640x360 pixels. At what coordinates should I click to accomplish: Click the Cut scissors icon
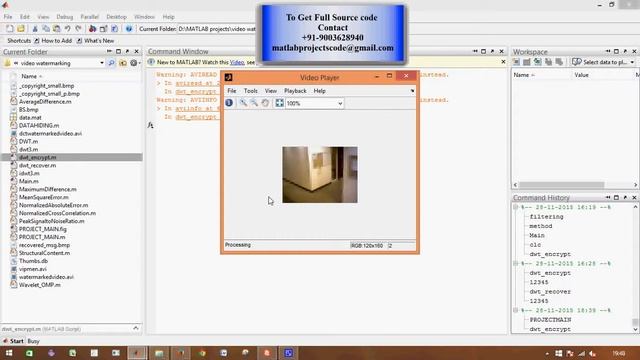point(35,29)
